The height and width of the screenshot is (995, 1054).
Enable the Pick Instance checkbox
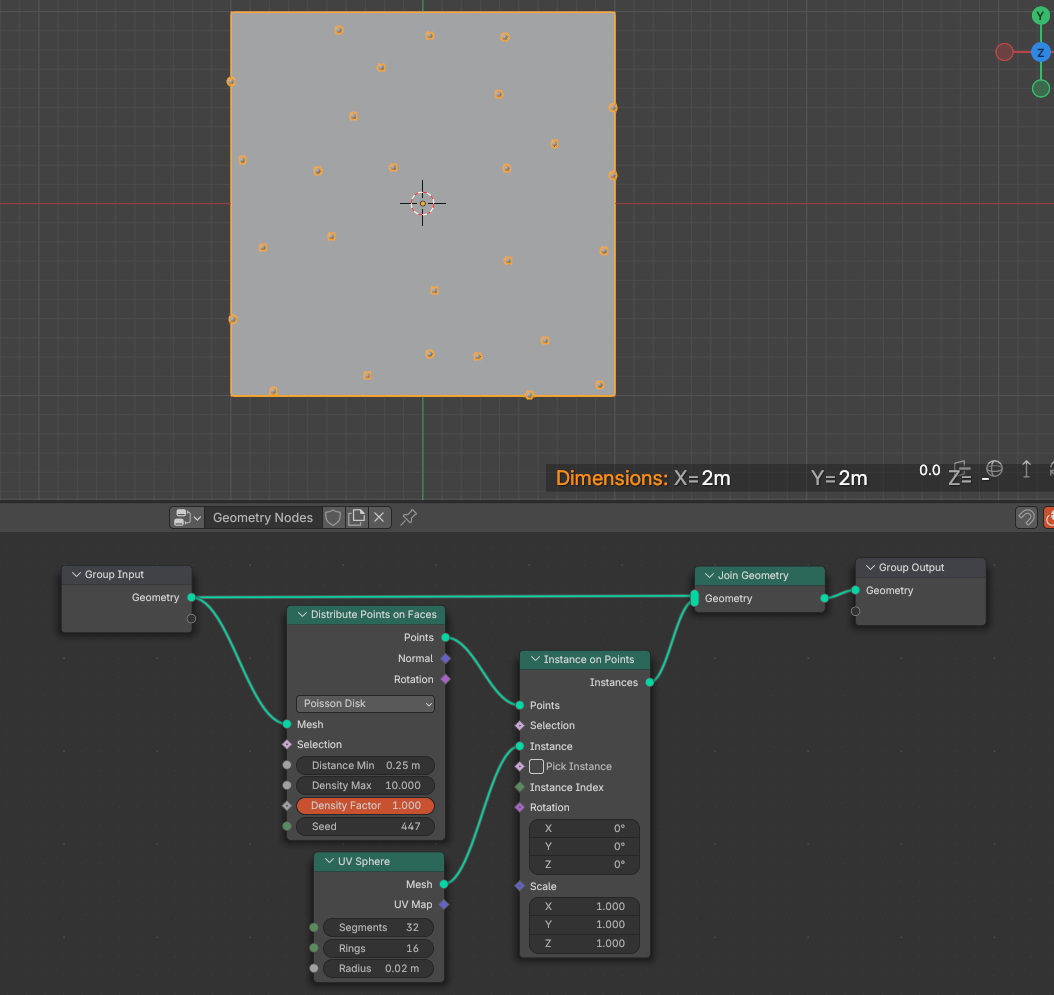coord(536,766)
